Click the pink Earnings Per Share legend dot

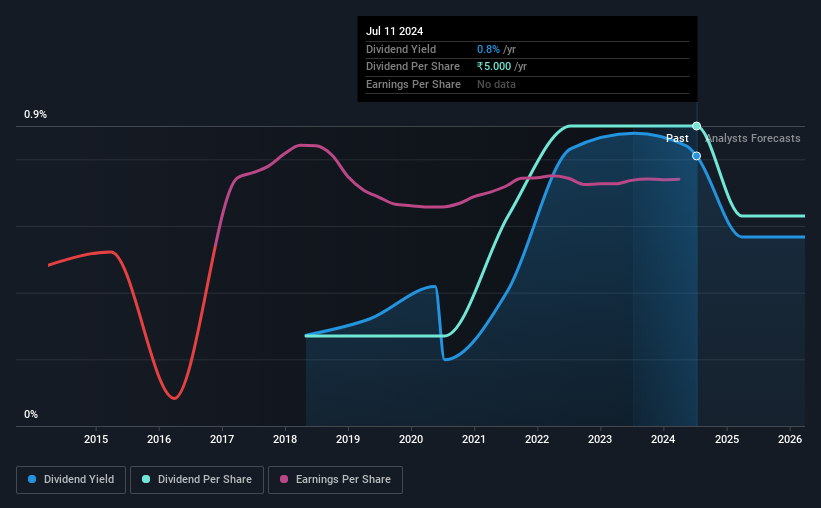[284, 479]
